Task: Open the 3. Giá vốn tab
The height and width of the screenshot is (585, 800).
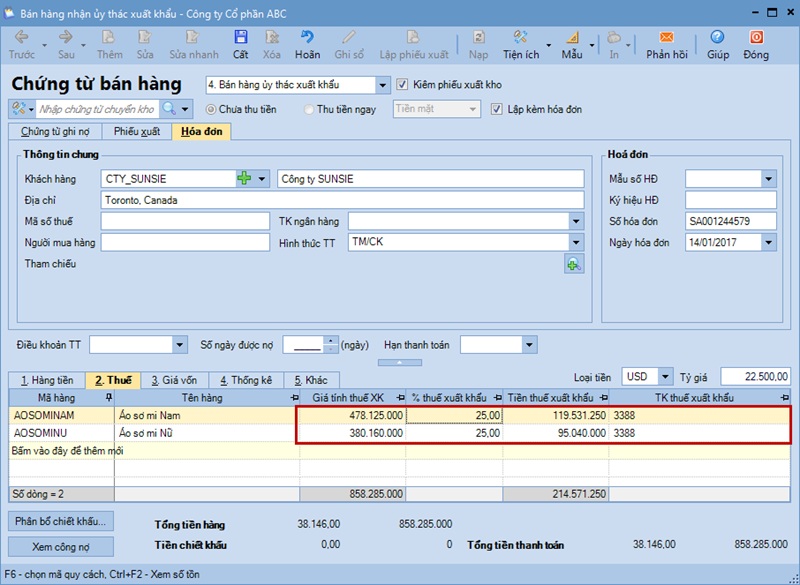Action: [x=172, y=380]
